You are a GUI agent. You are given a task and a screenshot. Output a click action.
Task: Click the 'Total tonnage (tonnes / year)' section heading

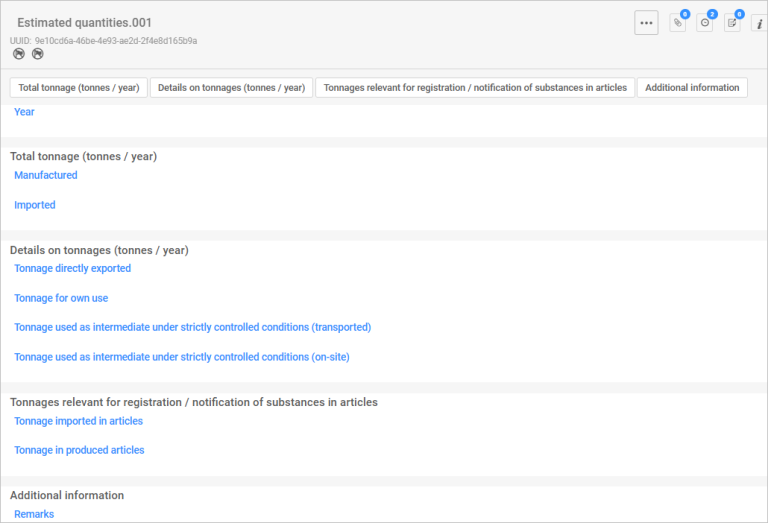coord(83,156)
